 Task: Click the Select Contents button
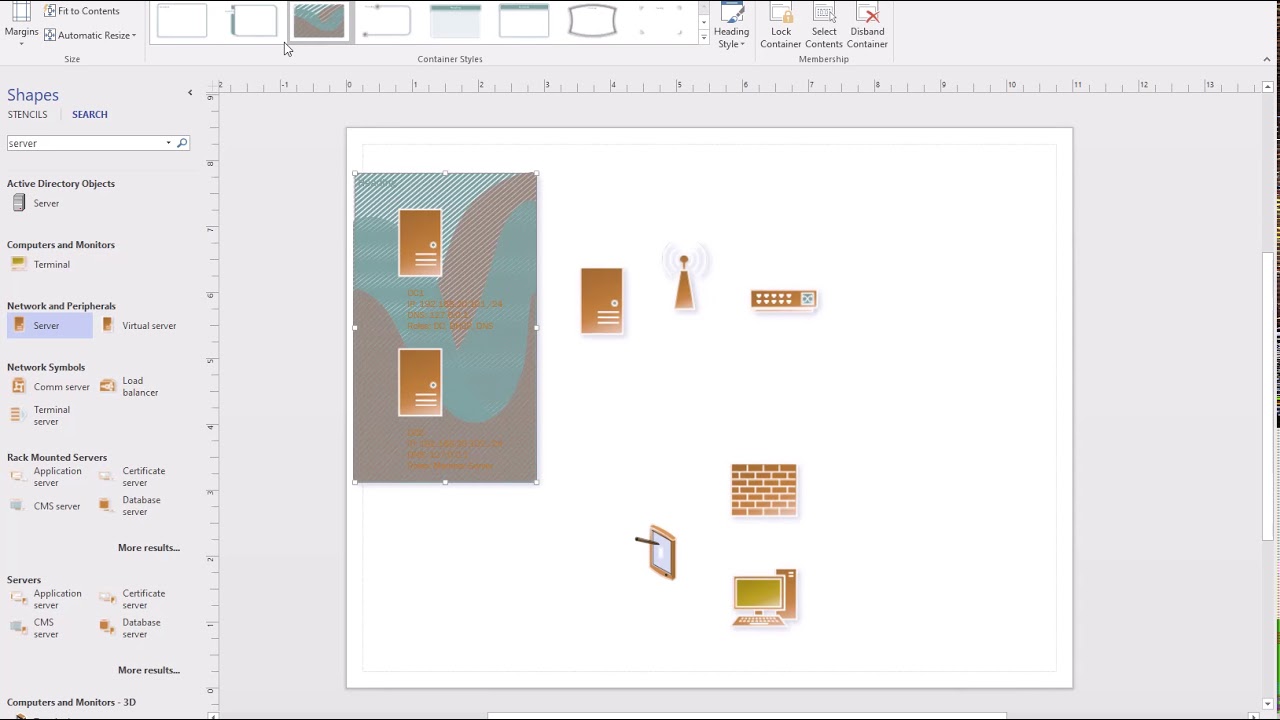click(824, 26)
